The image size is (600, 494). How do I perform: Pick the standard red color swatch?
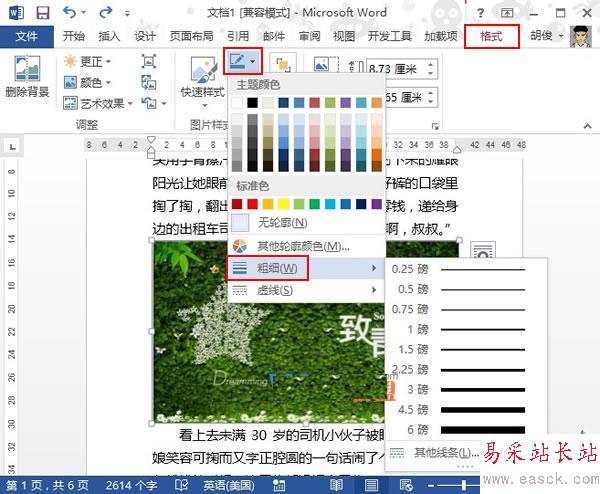point(253,204)
